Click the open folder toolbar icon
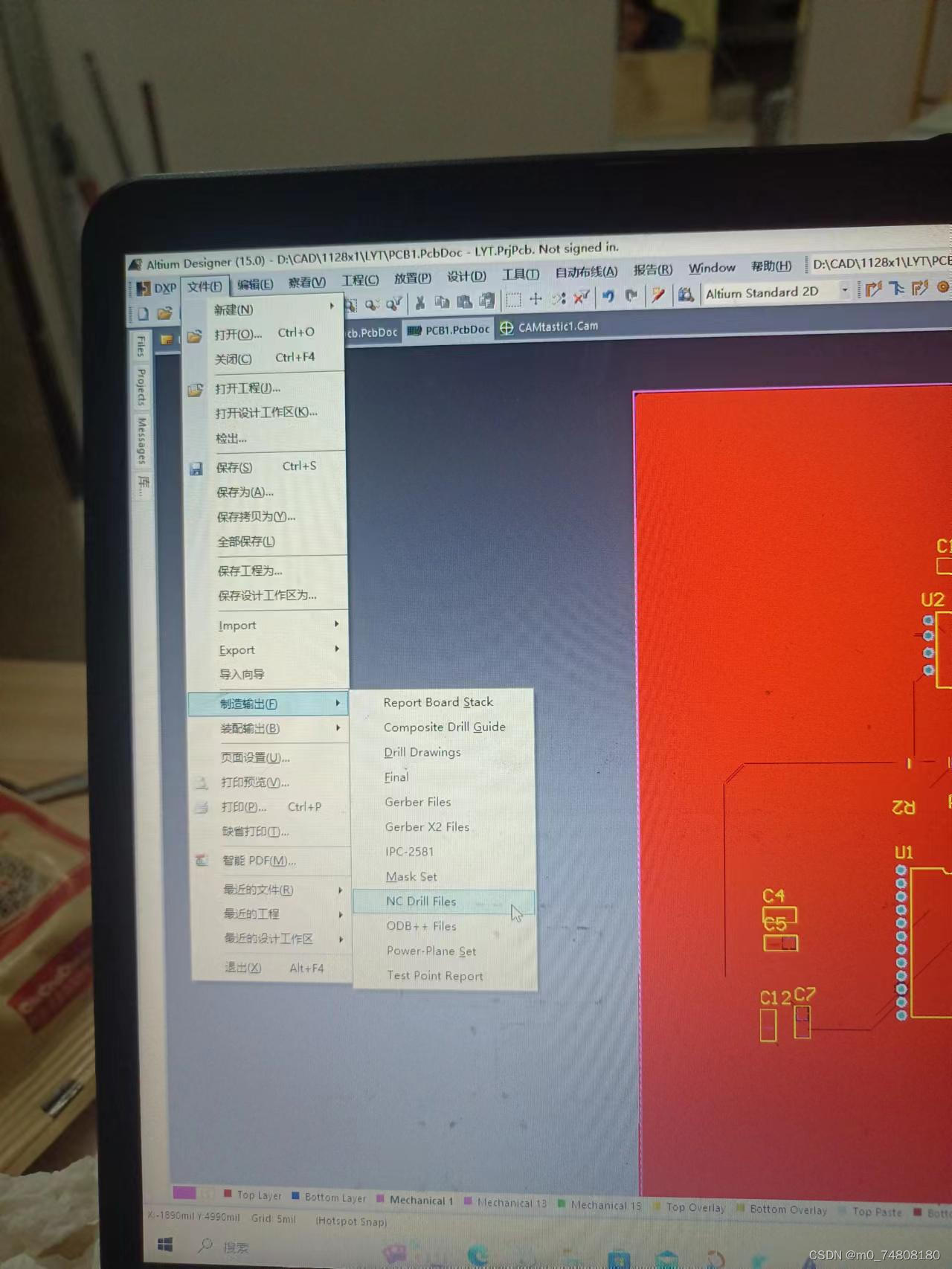Screen dimensions: 952x1269 coord(165,313)
